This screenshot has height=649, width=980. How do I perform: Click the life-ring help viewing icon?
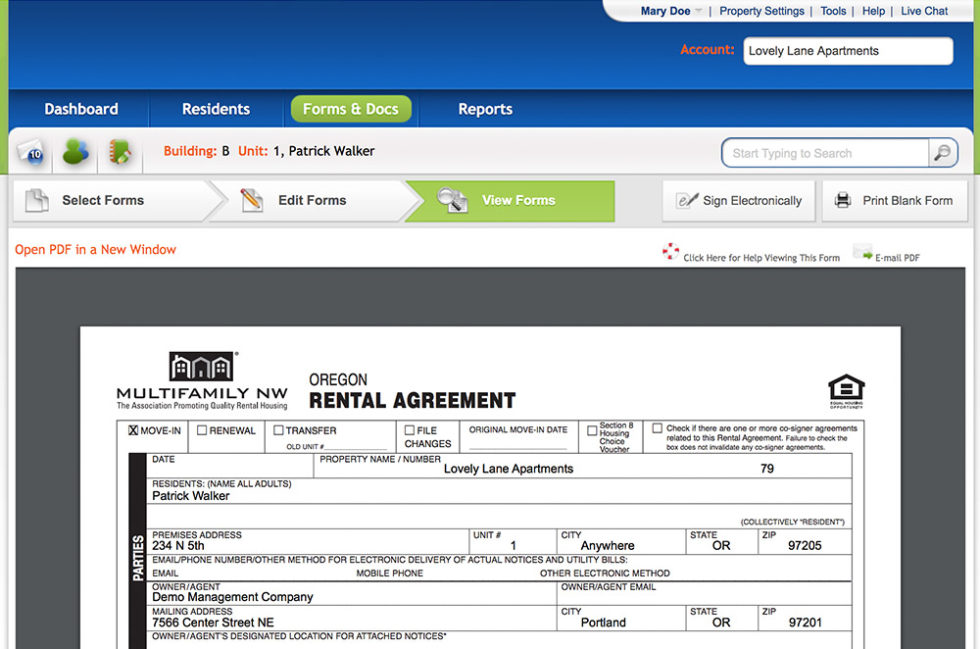point(670,252)
